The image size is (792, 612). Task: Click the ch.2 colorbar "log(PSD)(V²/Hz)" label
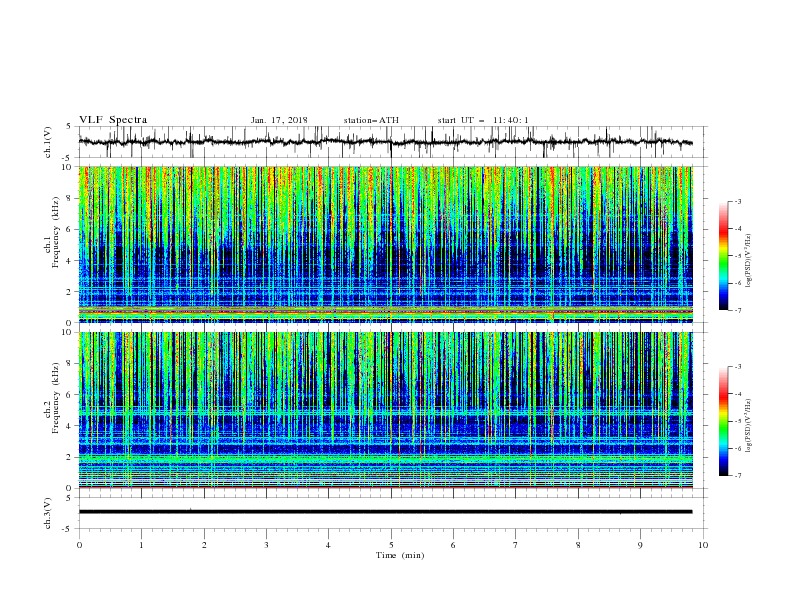[749, 426]
